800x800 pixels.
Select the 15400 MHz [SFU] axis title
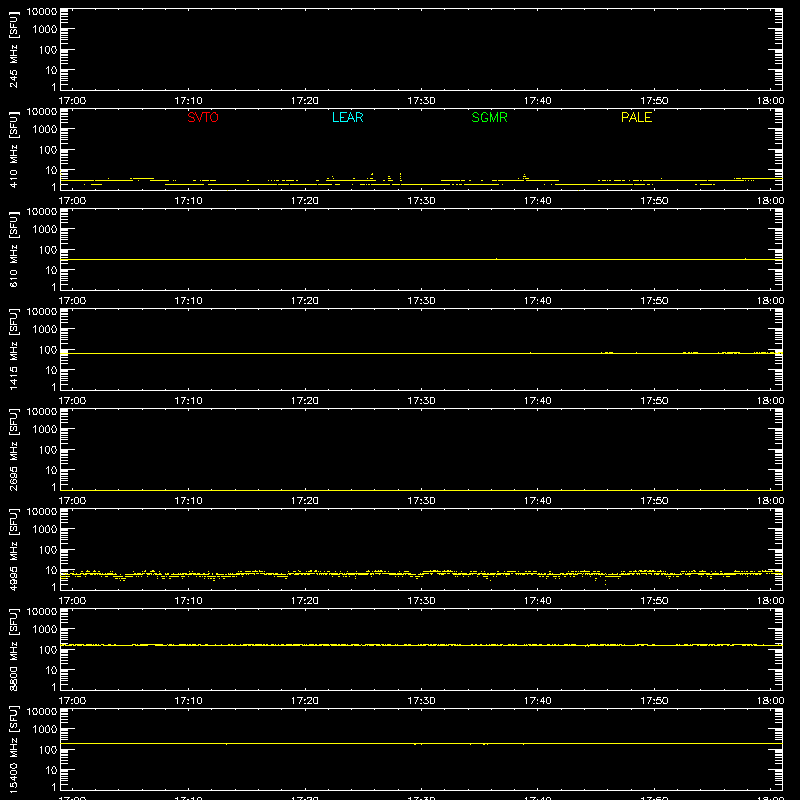pyautogui.click(x=14, y=749)
